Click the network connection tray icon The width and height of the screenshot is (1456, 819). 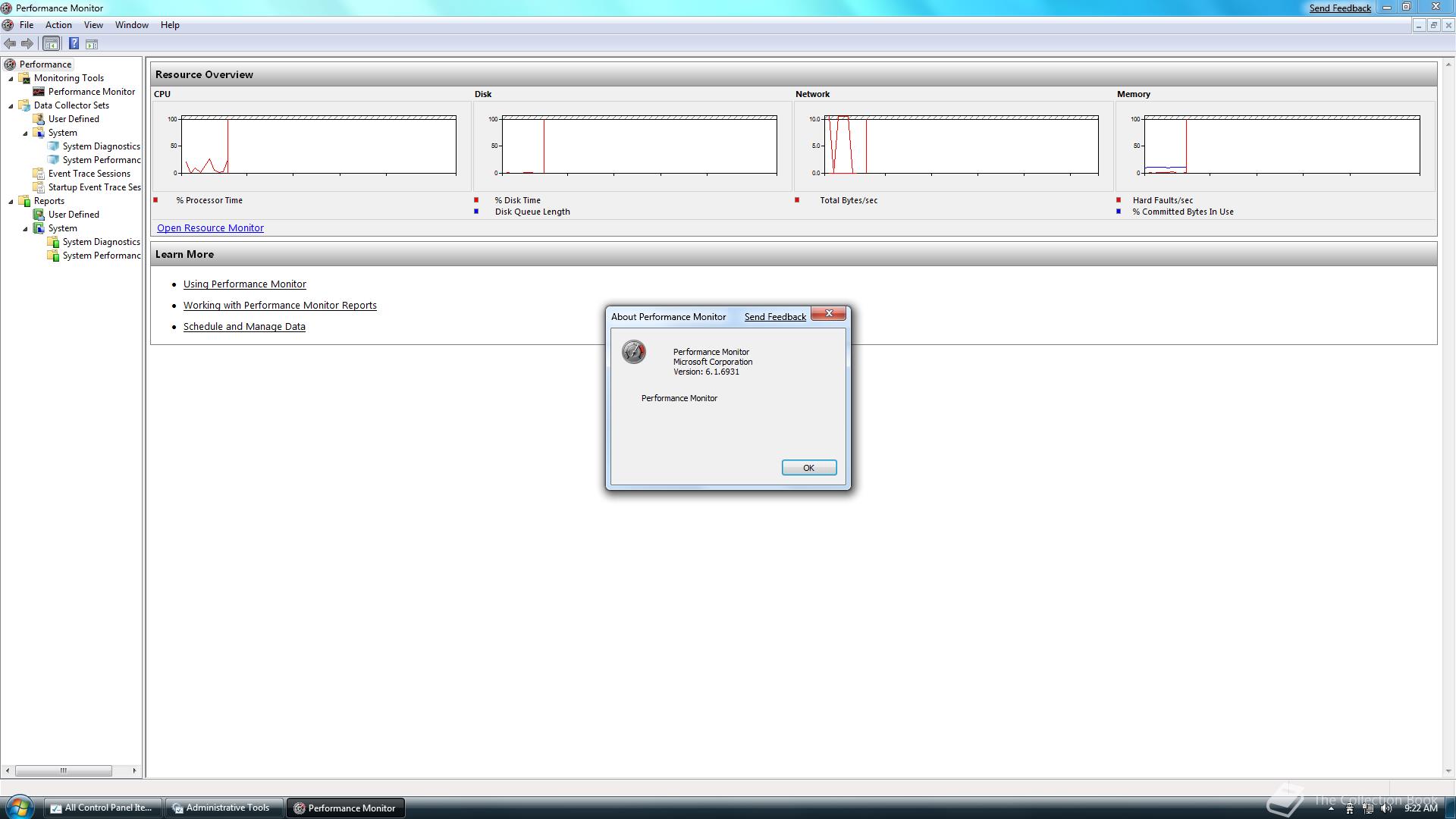pos(1368,808)
